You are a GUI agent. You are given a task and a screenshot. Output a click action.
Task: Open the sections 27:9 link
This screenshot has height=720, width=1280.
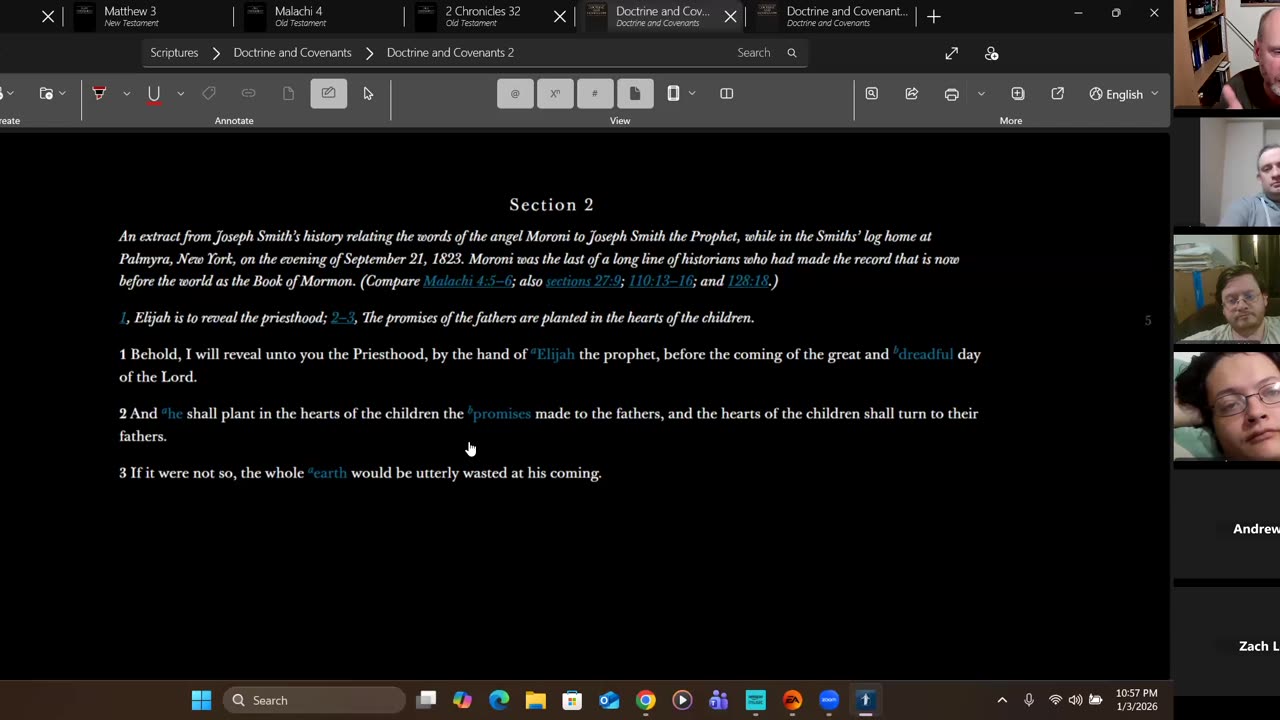pos(583,281)
